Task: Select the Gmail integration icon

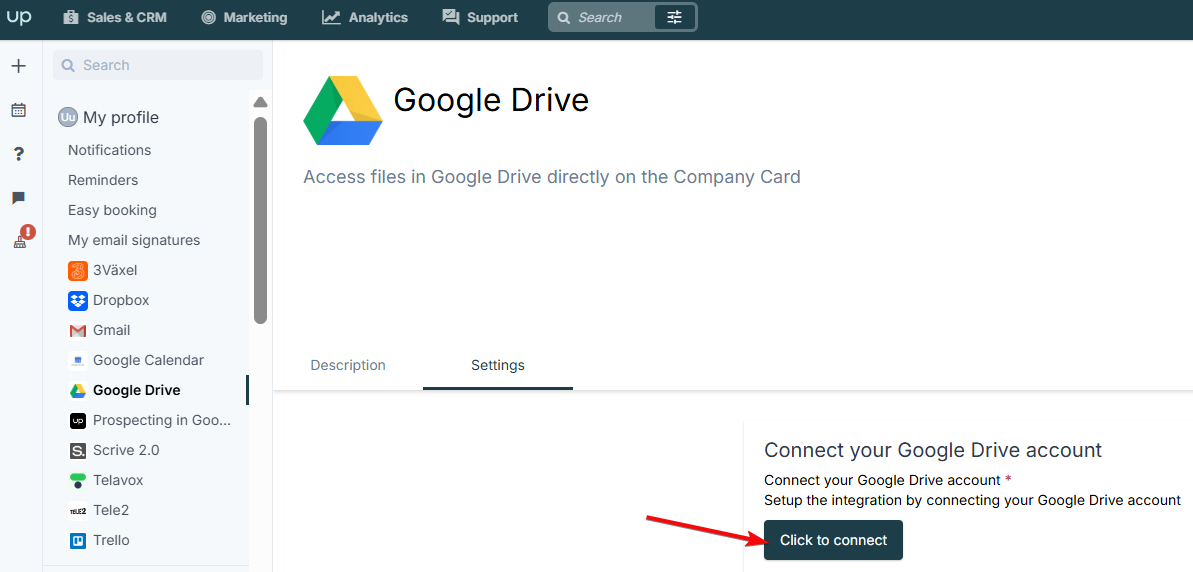Action: pyautogui.click(x=78, y=331)
